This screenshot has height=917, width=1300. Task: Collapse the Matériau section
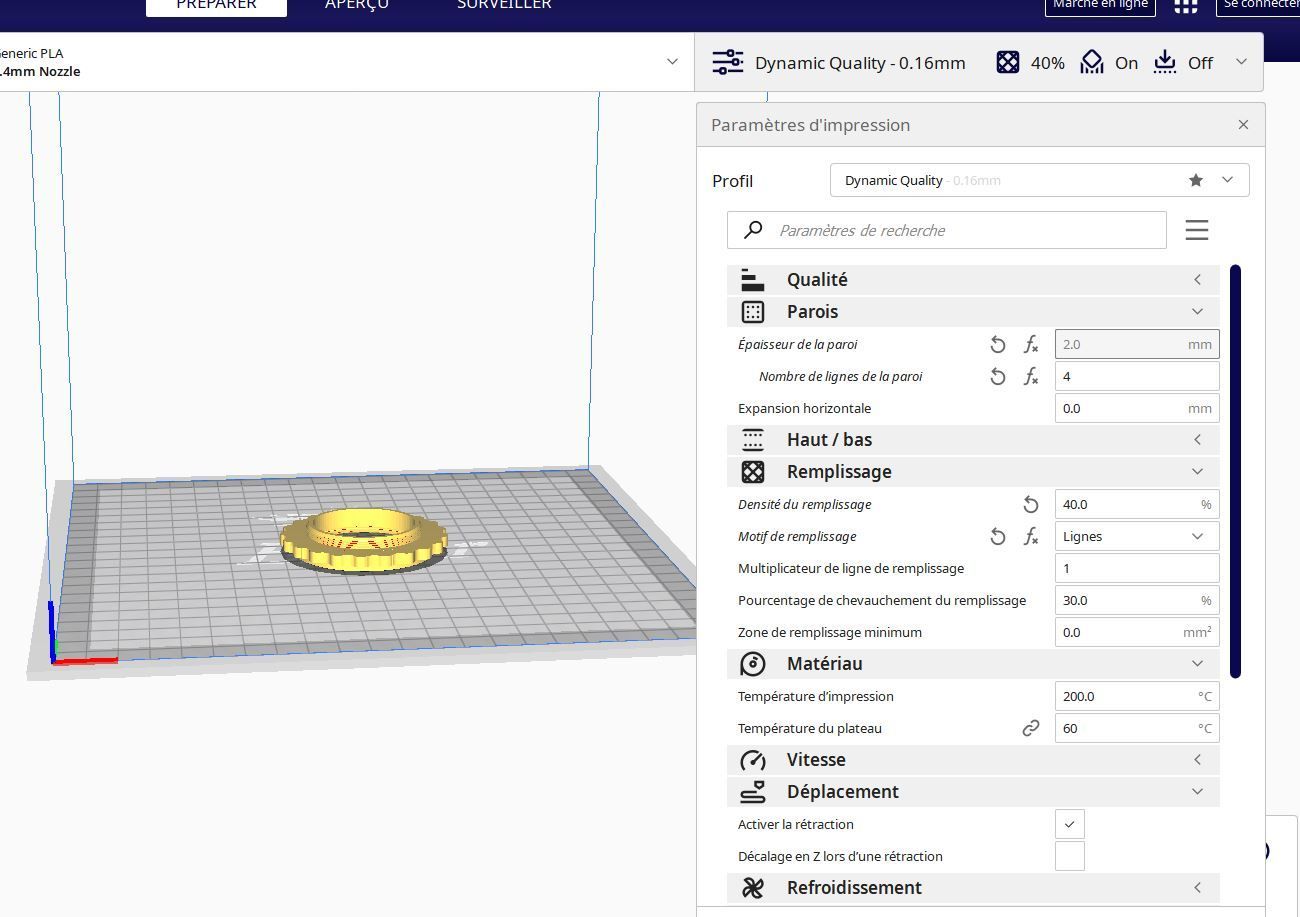point(1198,664)
